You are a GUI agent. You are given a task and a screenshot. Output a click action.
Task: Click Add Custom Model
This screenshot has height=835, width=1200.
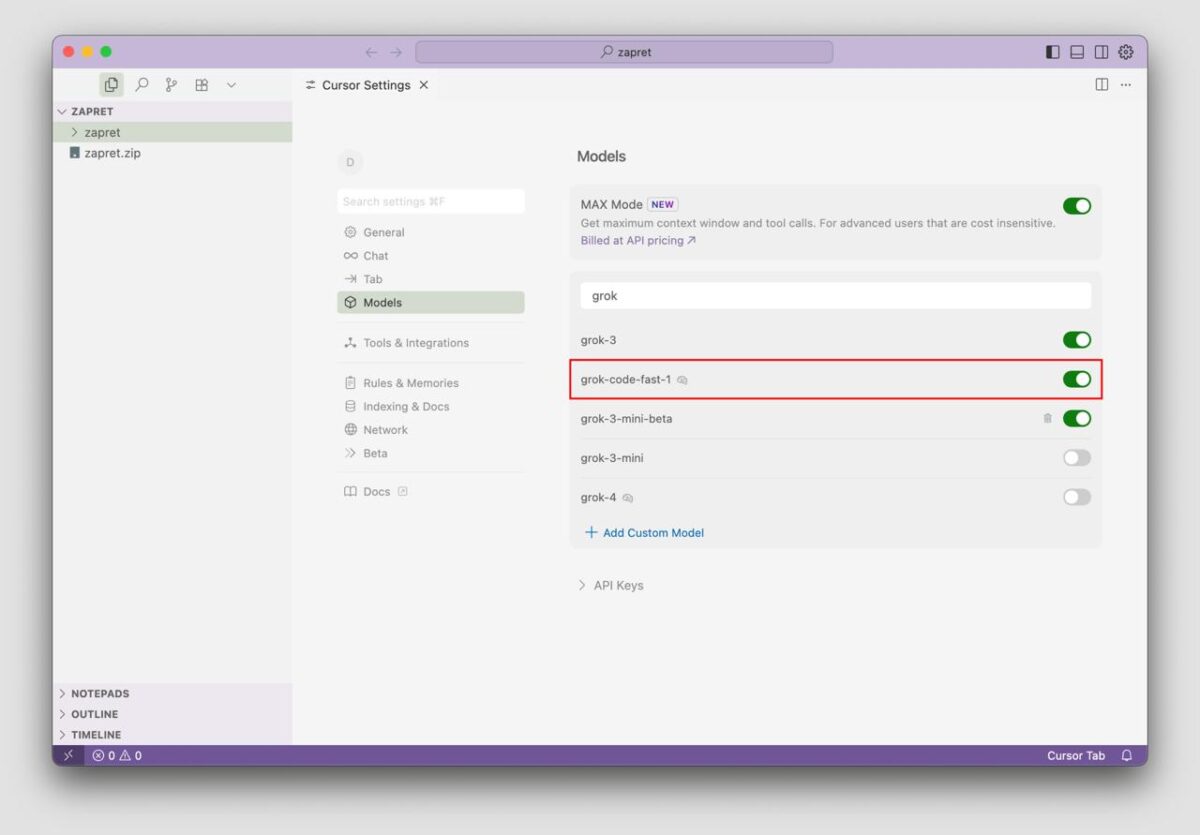coord(652,533)
